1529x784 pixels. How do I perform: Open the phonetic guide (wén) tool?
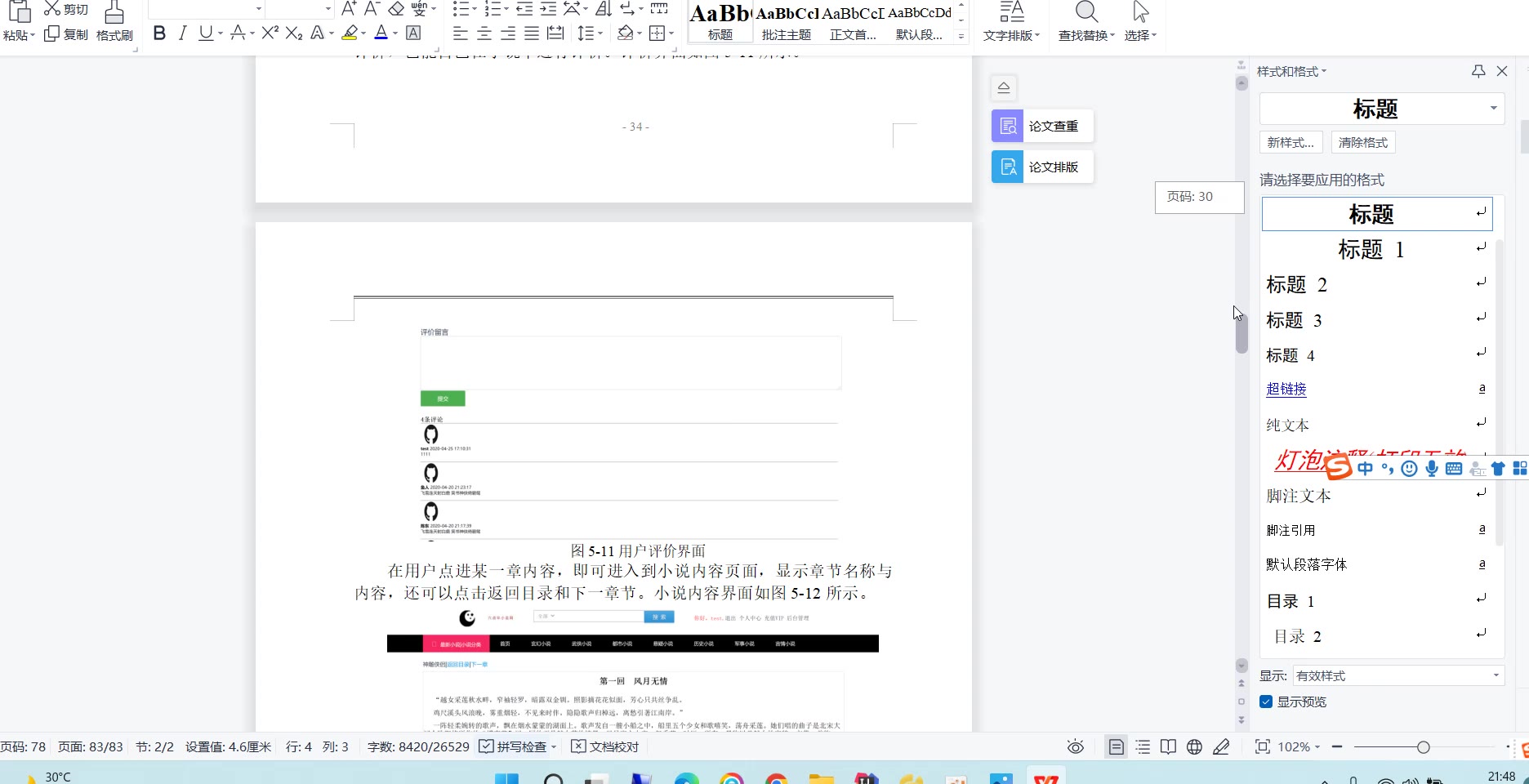pos(419,9)
